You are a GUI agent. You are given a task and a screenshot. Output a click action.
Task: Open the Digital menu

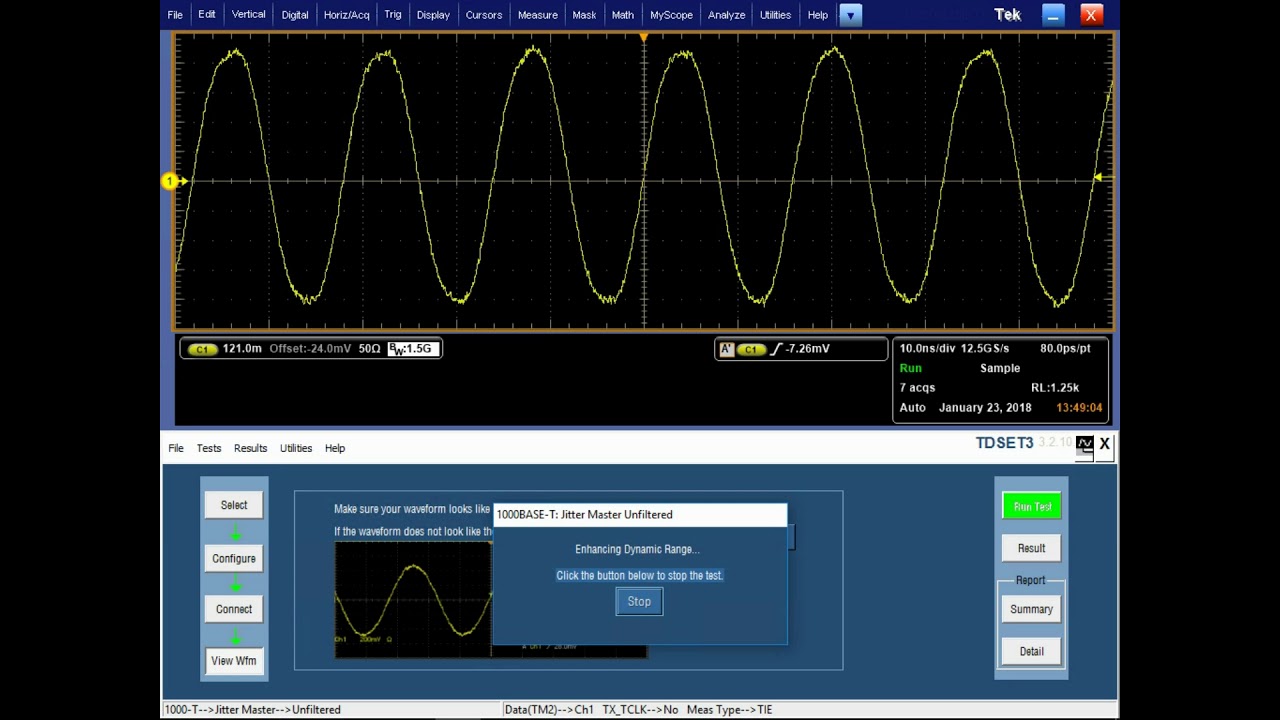[295, 15]
